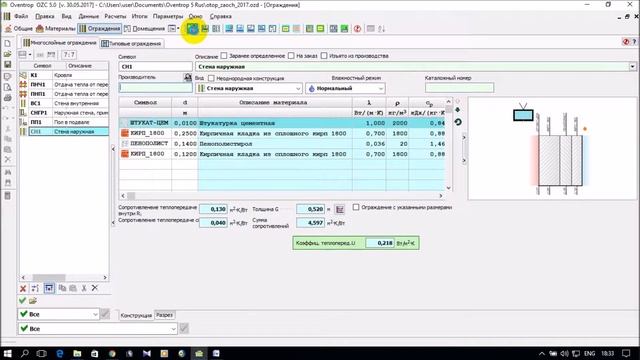
Task: Click the paste icon in list bottom toolbar
Action: (73, 288)
